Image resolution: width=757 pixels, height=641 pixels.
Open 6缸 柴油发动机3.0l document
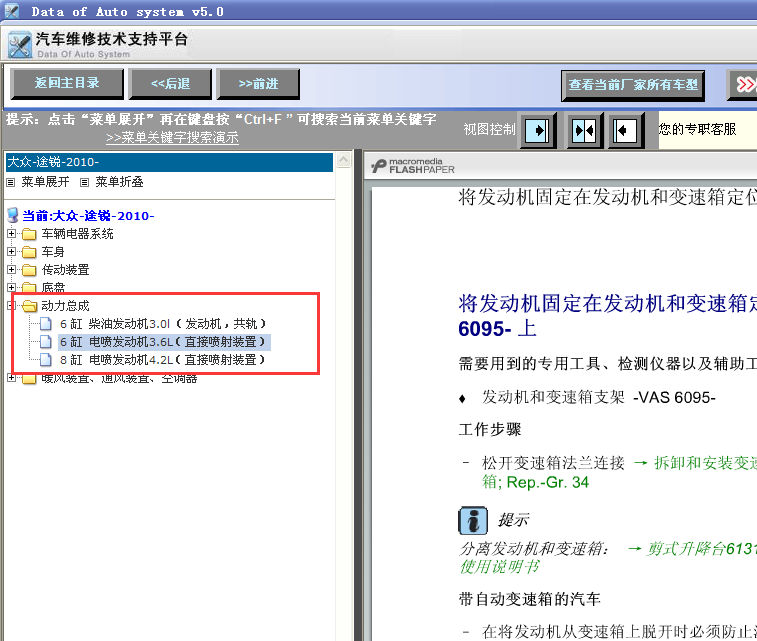[x=163, y=324]
